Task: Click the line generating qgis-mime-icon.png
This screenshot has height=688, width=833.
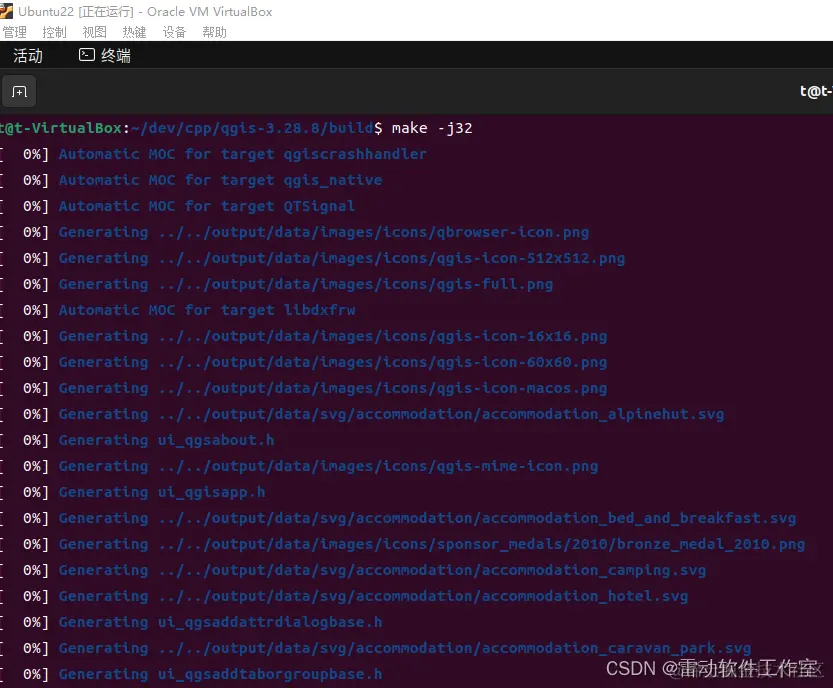Action: click(328, 466)
